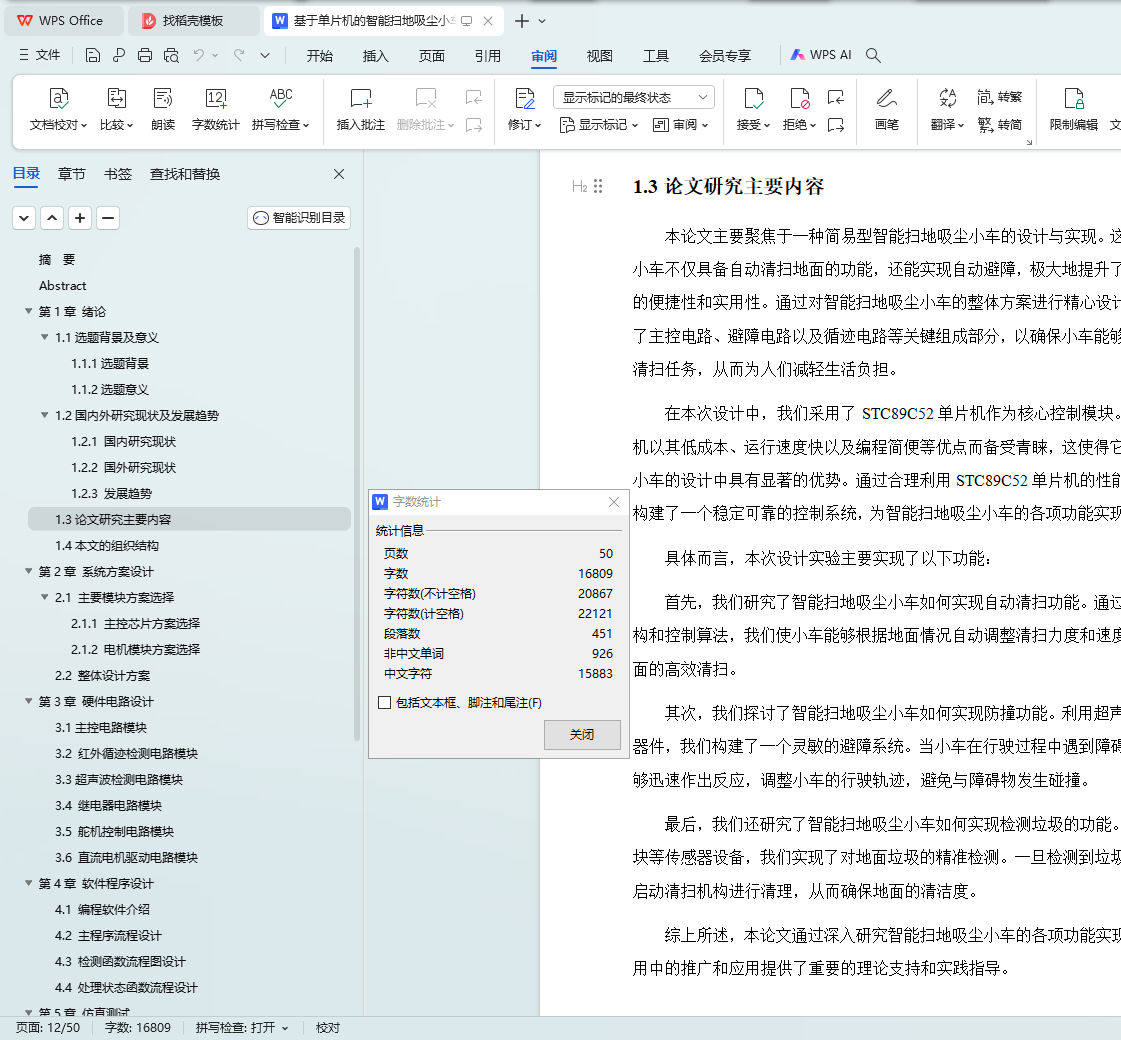The width and height of the screenshot is (1121, 1040).
Task: Click the save icon in quick toolbar
Action: pyautogui.click(x=92, y=55)
